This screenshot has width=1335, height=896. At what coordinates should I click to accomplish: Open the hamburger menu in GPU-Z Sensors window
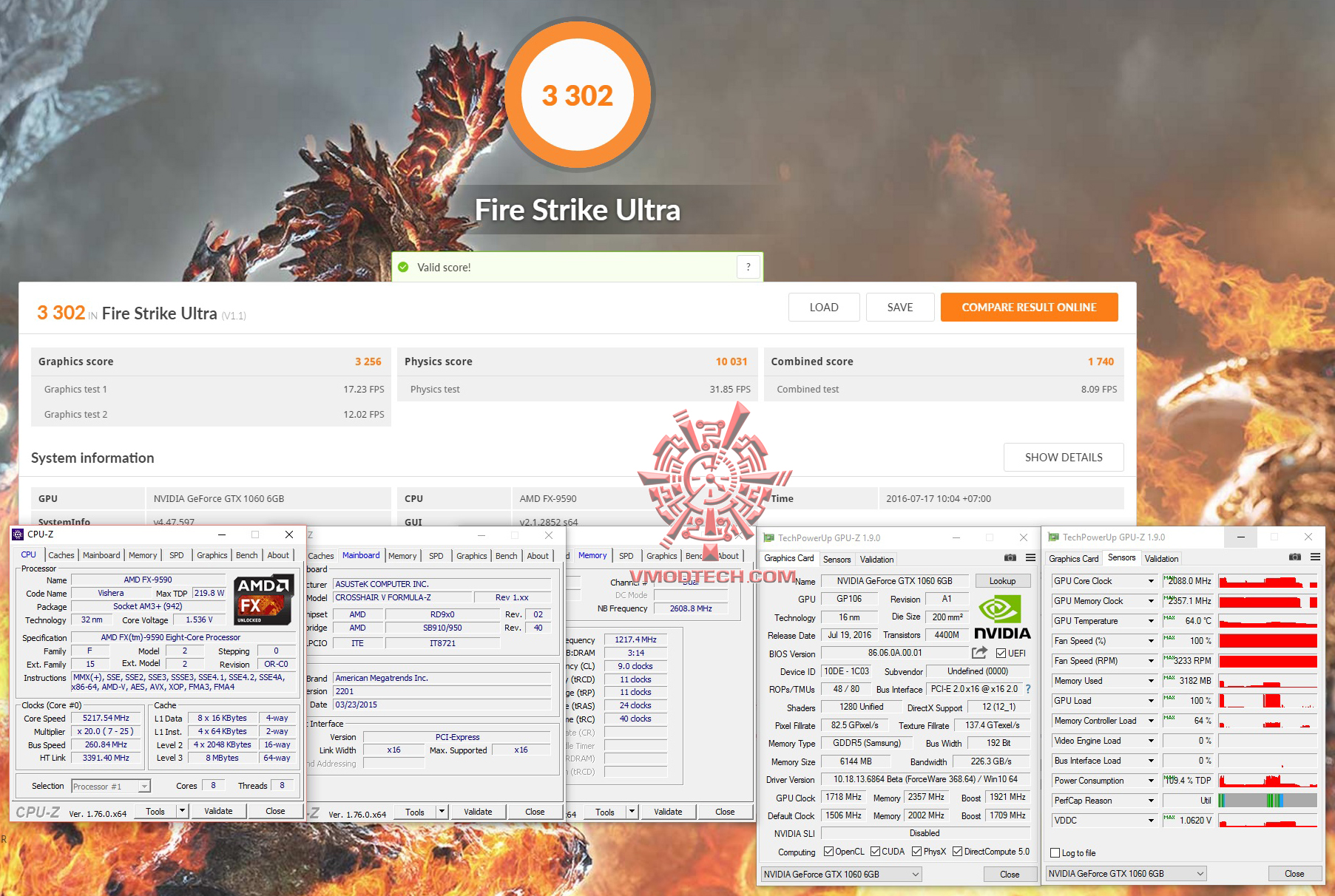1315,557
